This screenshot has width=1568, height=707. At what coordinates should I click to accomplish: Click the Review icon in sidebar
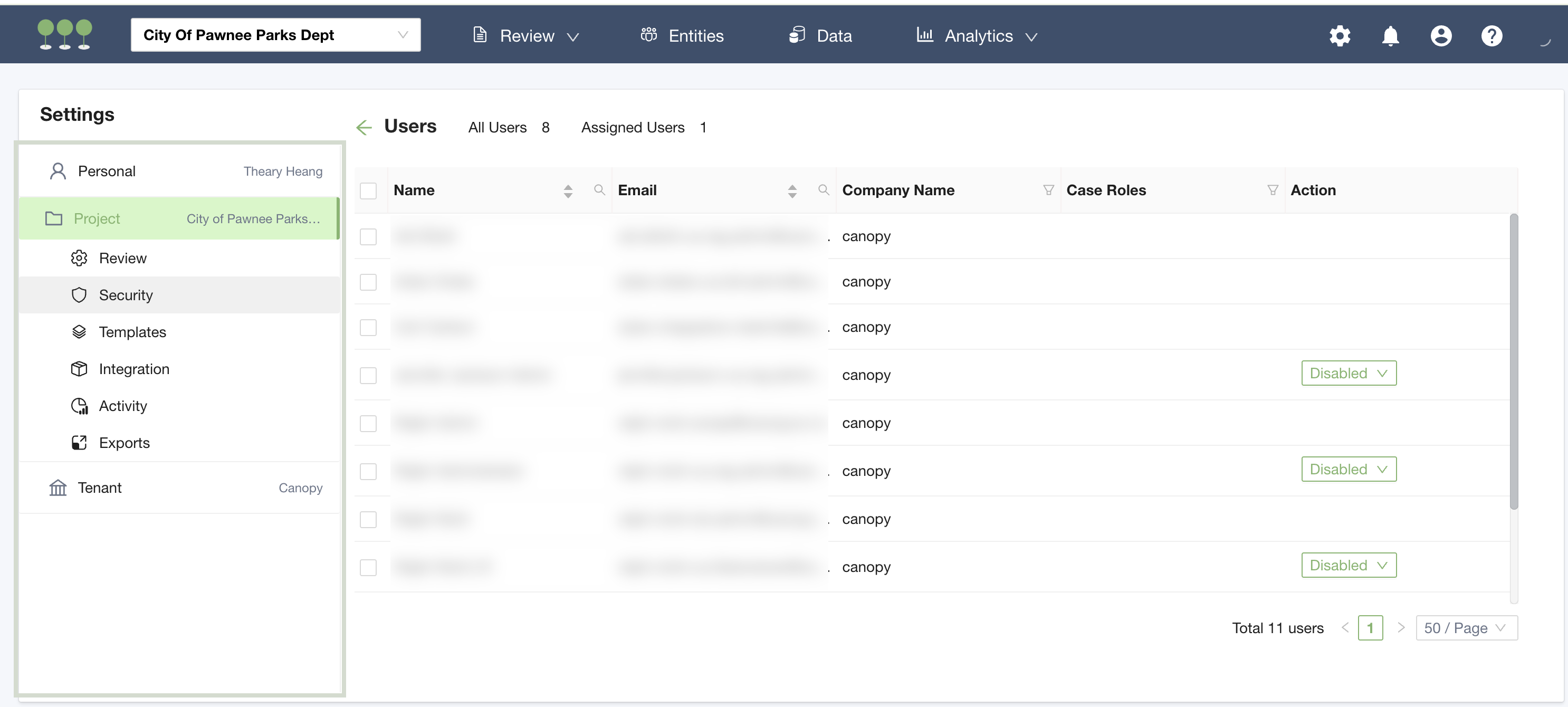pyautogui.click(x=78, y=257)
